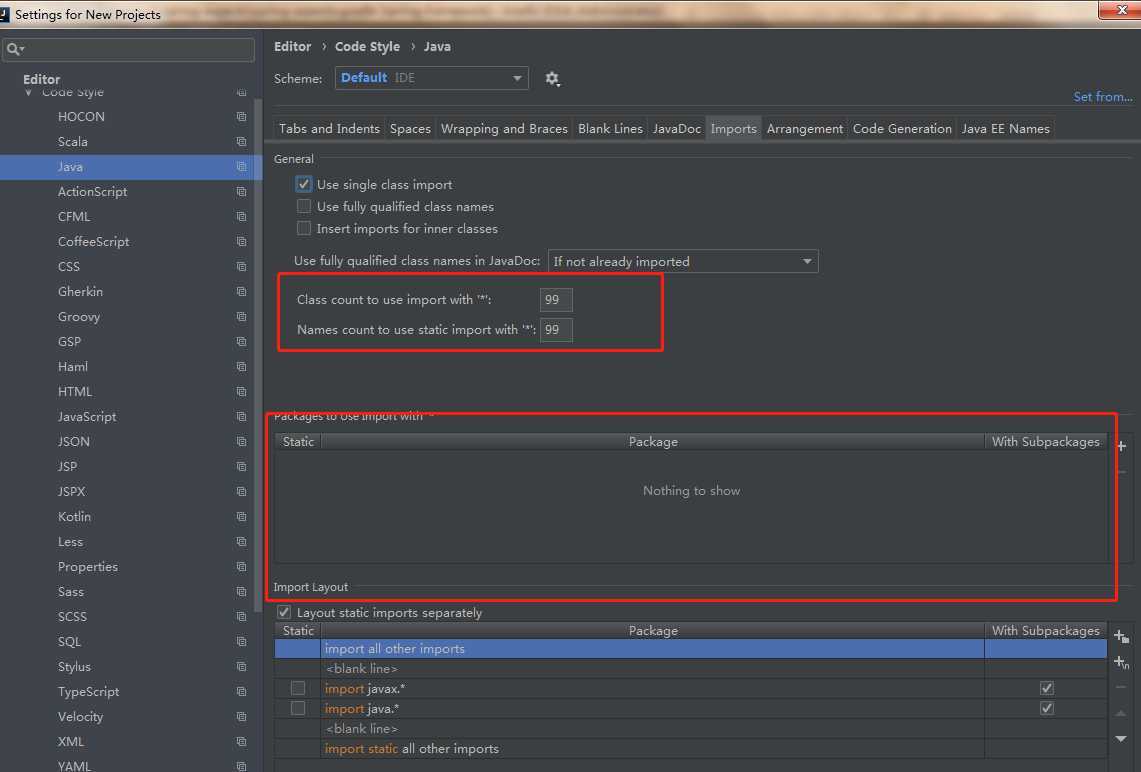This screenshot has width=1141, height=772.
Task: Open the Scheme dropdown
Action: coord(431,78)
